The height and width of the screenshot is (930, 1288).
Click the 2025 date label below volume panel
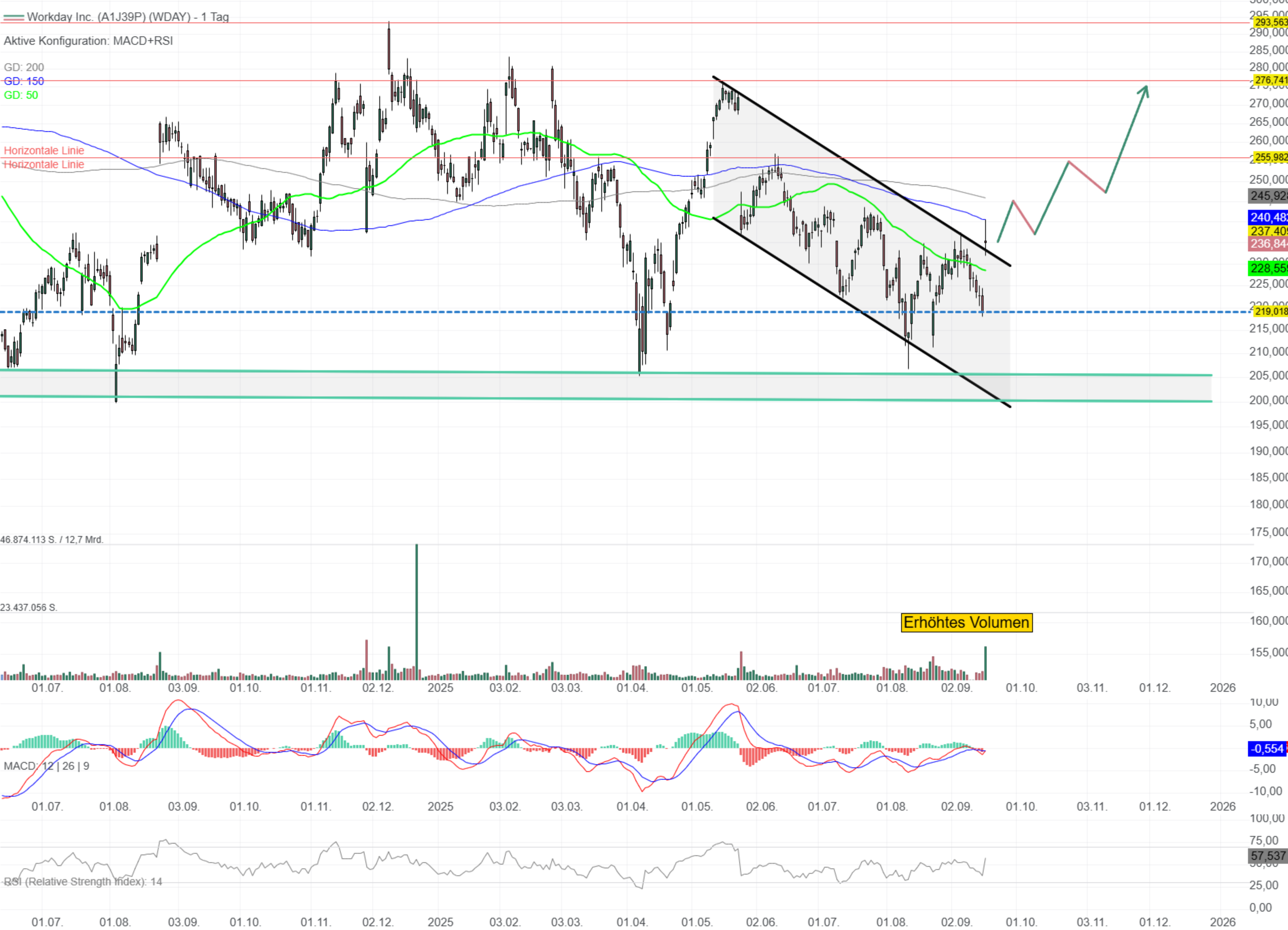pyautogui.click(x=440, y=688)
